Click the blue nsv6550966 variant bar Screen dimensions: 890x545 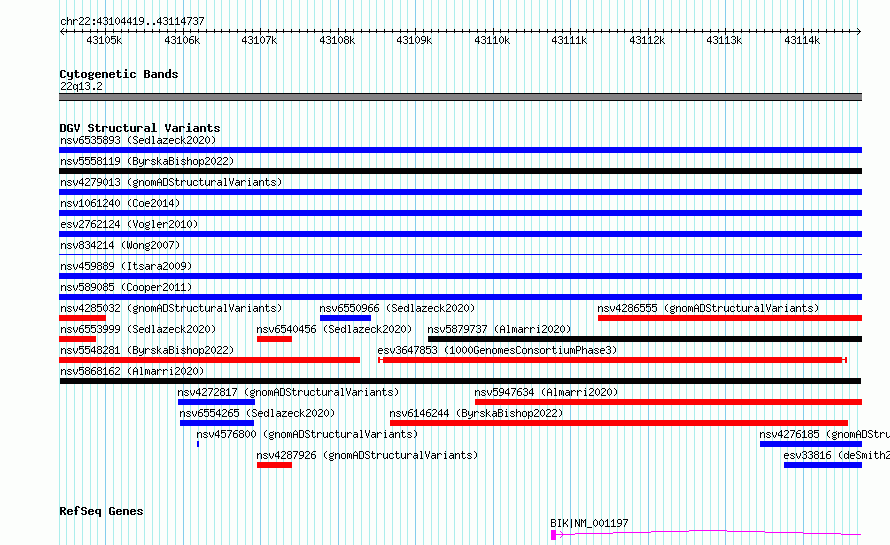345,318
